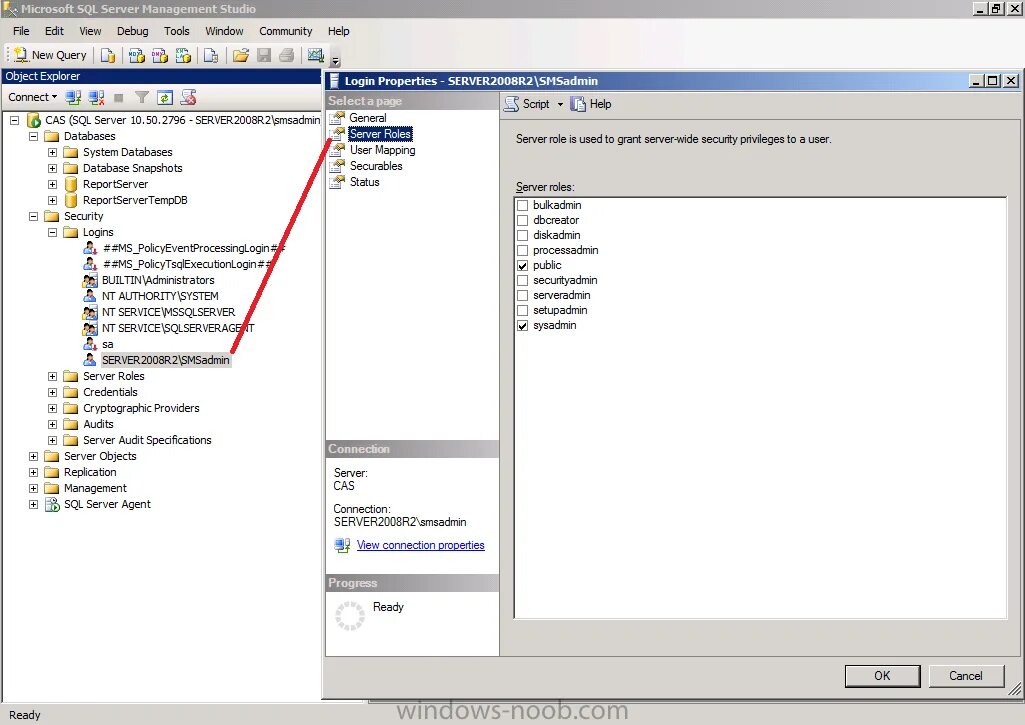The width and height of the screenshot is (1025, 725).
Task: Check the processadmin server role
Action: 522,250
